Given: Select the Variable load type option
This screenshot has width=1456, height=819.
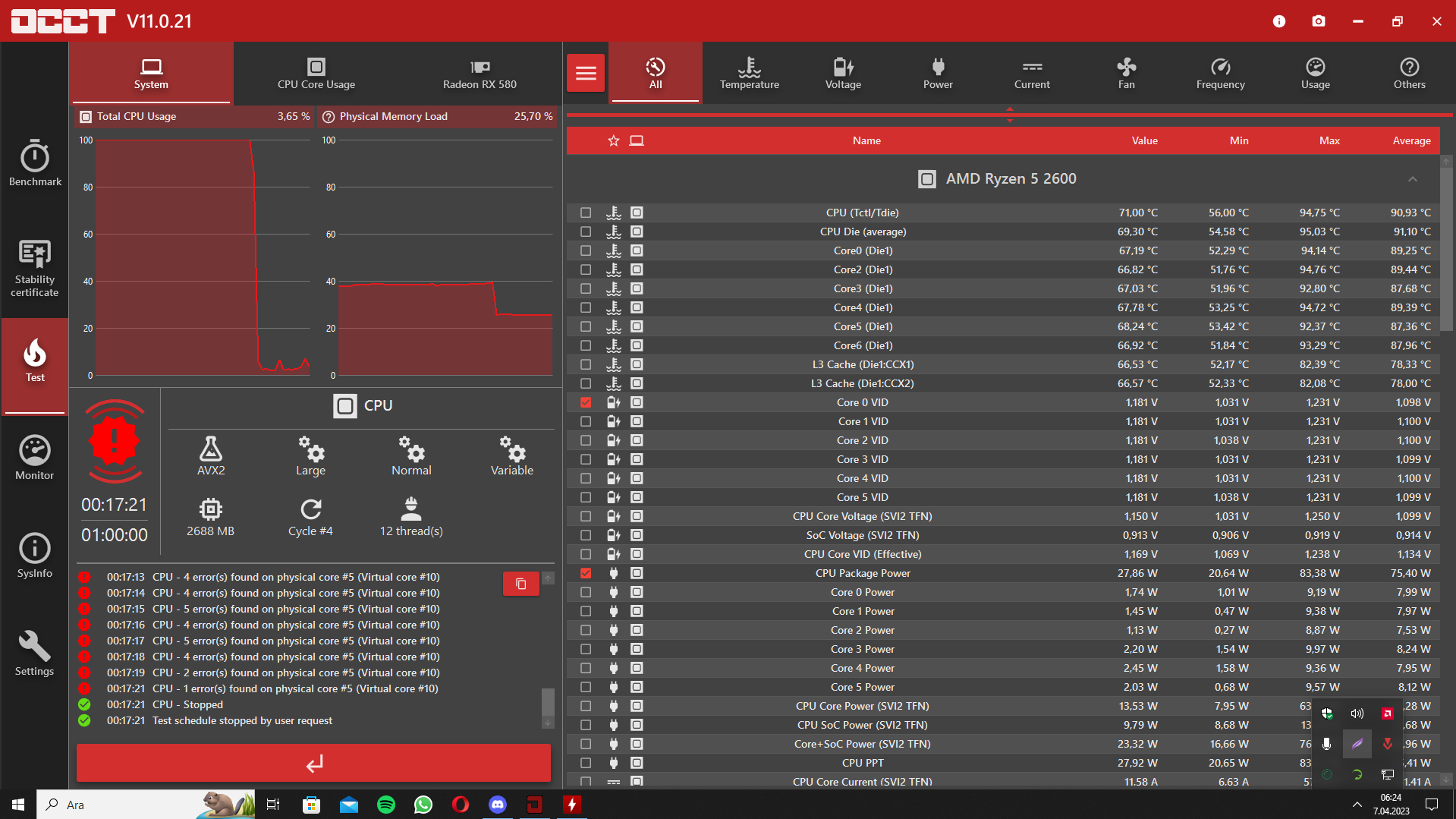Looking at the screenshot, I should pos(512,455).
